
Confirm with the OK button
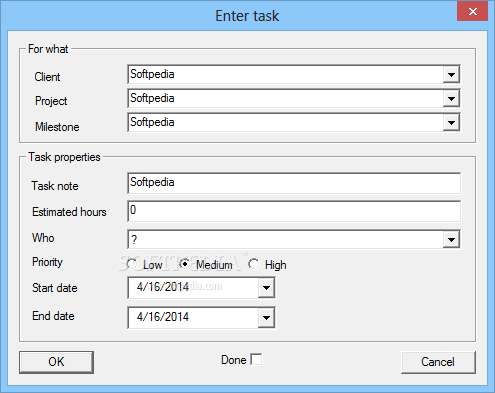point(56,362)
